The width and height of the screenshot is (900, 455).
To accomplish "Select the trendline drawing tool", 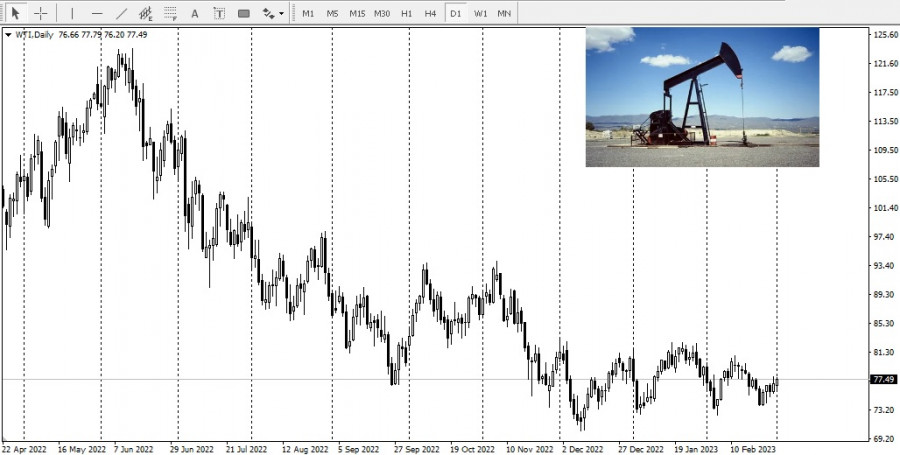I will click(121, 13).
